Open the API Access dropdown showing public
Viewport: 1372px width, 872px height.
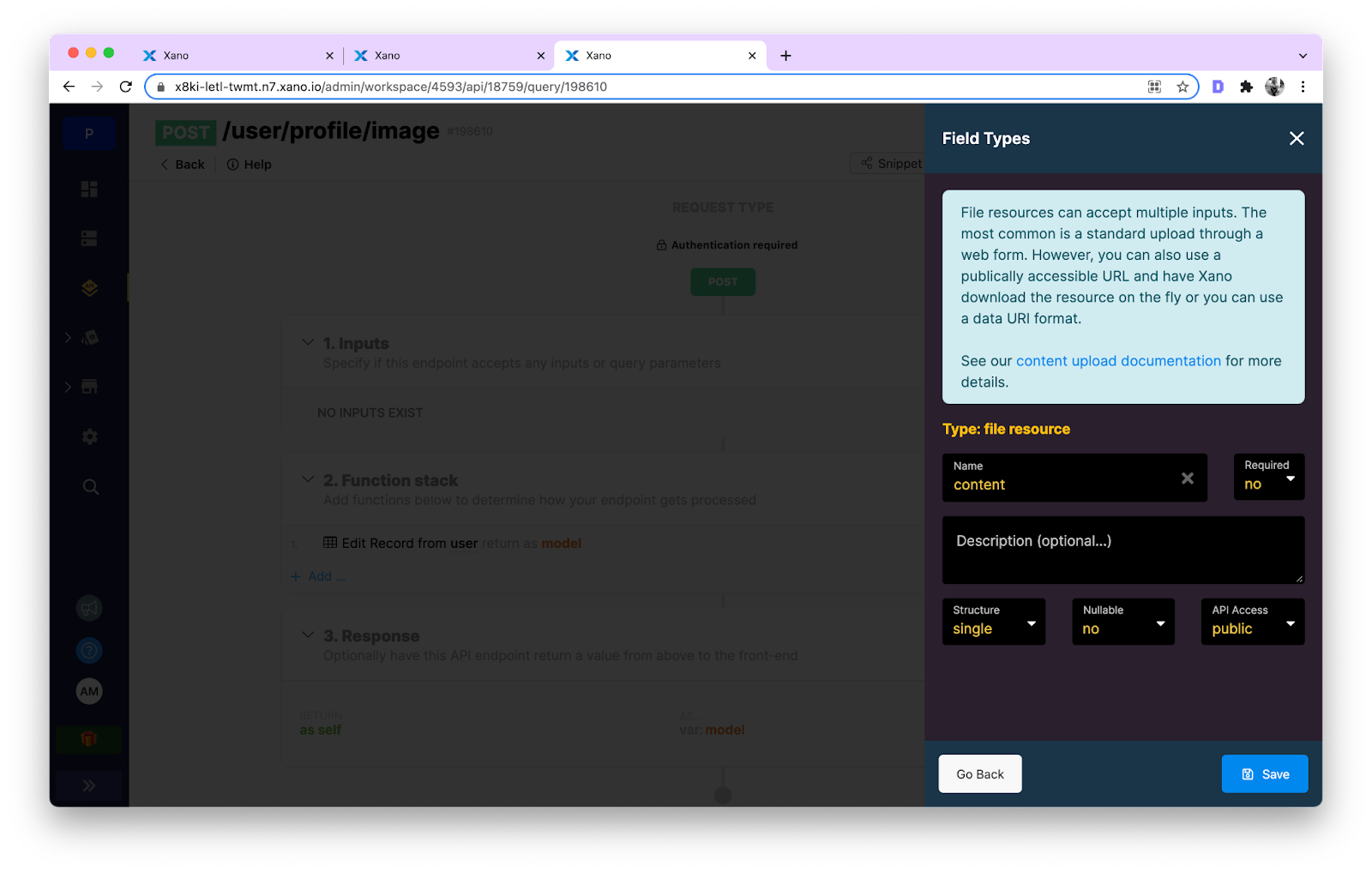click(1252, 622)
